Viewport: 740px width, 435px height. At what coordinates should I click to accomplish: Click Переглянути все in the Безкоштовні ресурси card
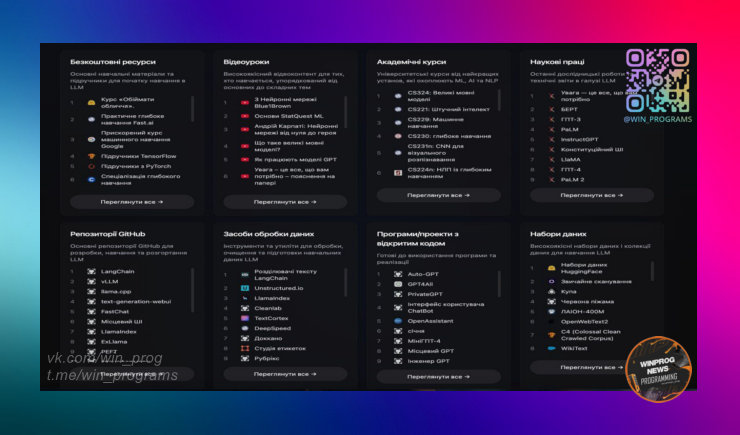132,202
